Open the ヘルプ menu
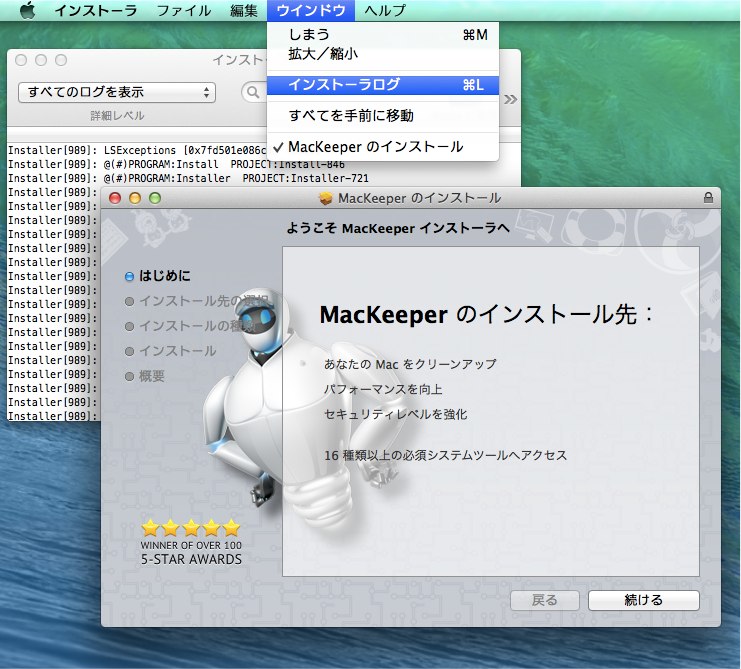The height and width of the screenshot is (669, 741). click(x=385, y=10)
